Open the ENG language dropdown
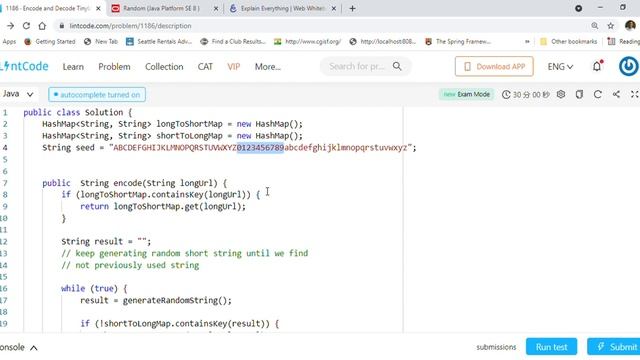 (x=560, y=67)
